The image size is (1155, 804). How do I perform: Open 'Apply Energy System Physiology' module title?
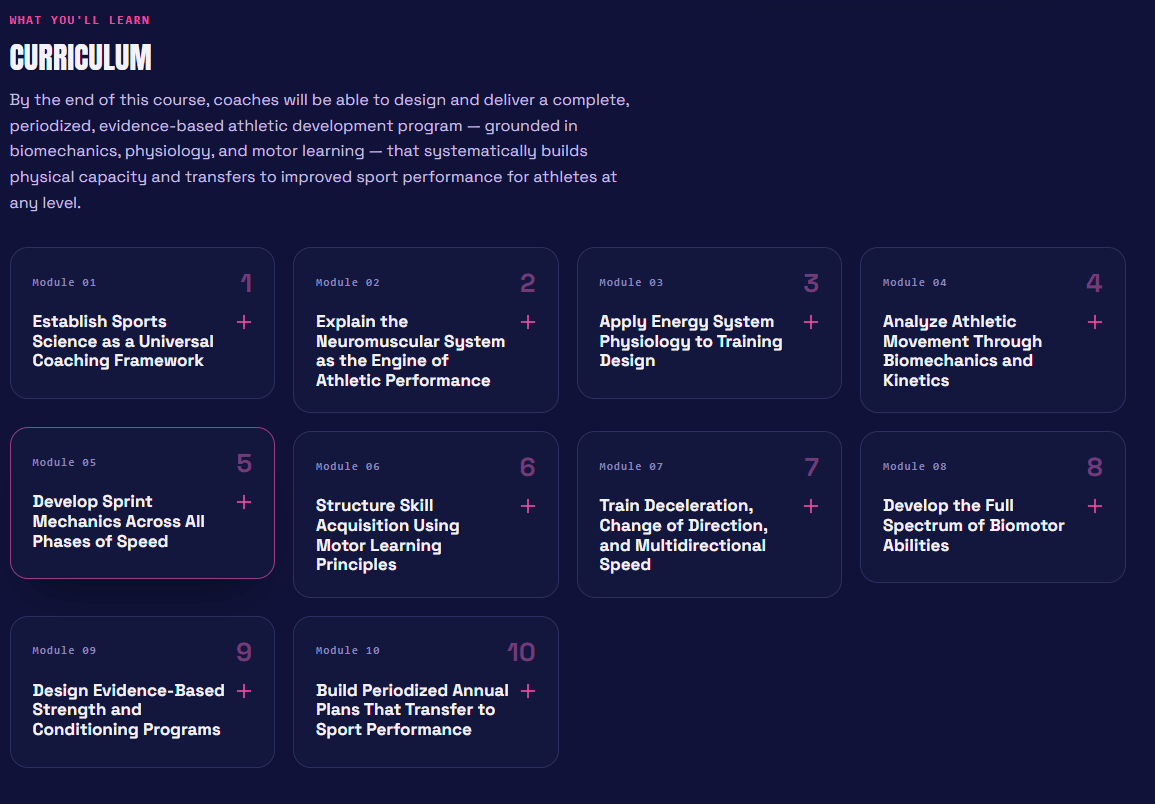[x=691, y=341]
